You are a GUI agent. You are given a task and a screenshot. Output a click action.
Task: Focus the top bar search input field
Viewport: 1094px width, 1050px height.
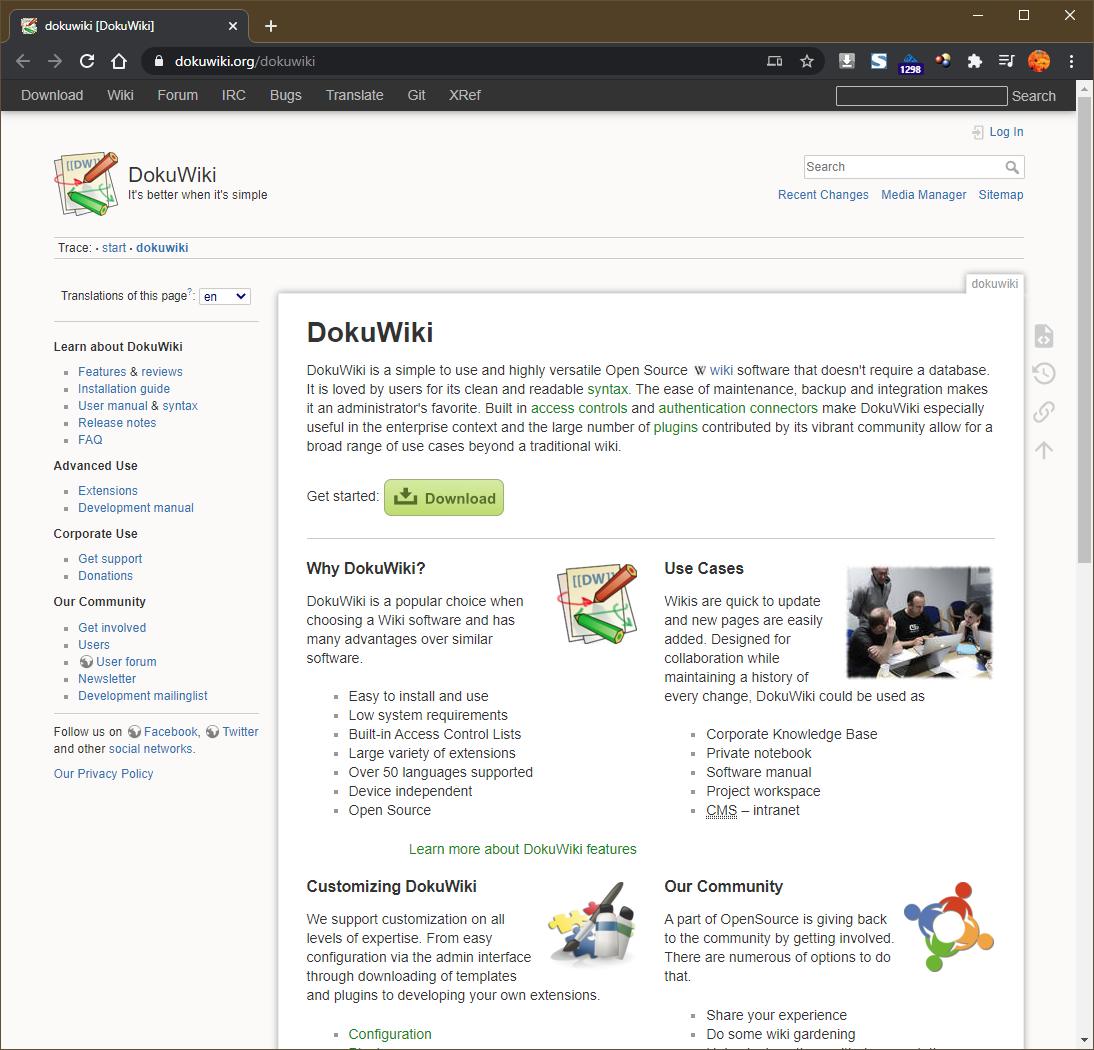tap(921, 96)
